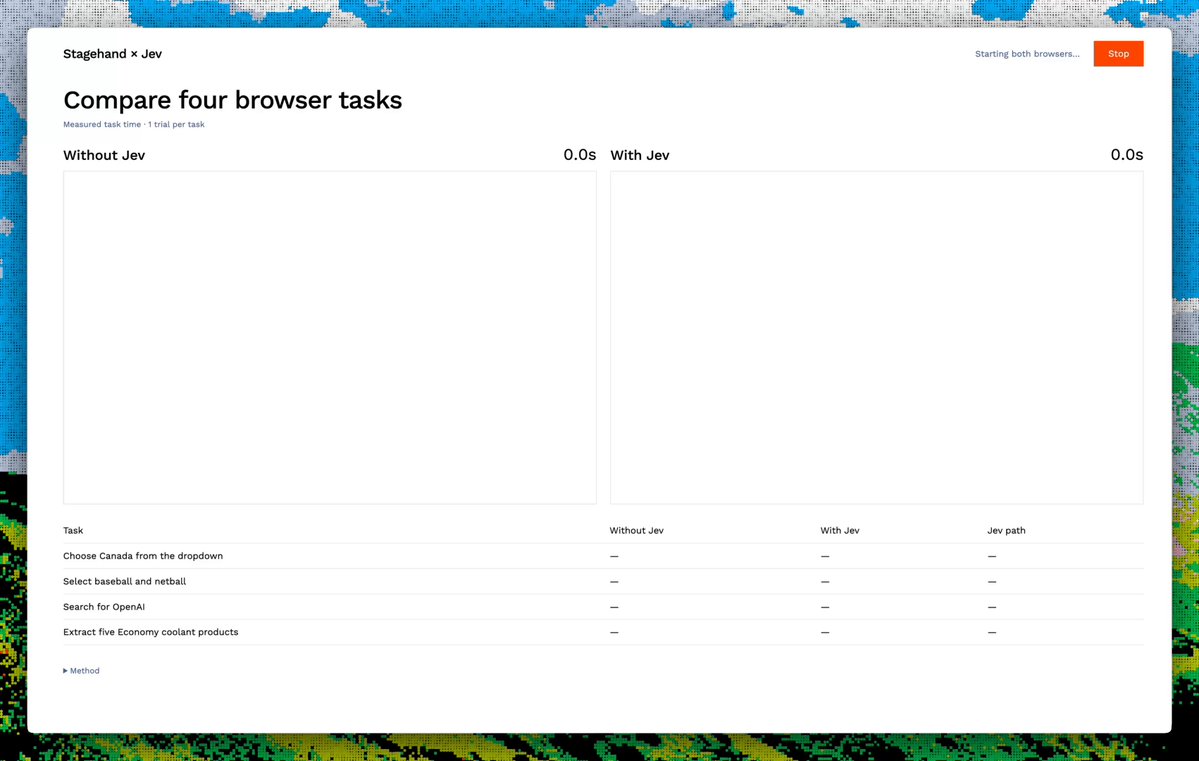Click the 'Starting both browsers...' status text
This screenshot has height=761, width=1199.
pos(1027,54)
